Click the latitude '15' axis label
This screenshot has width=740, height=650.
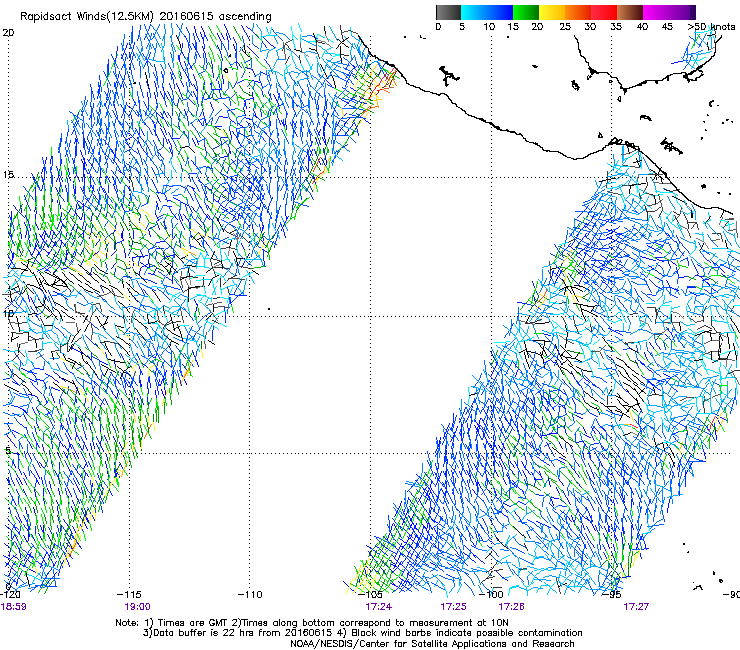(x=8, y=175)
